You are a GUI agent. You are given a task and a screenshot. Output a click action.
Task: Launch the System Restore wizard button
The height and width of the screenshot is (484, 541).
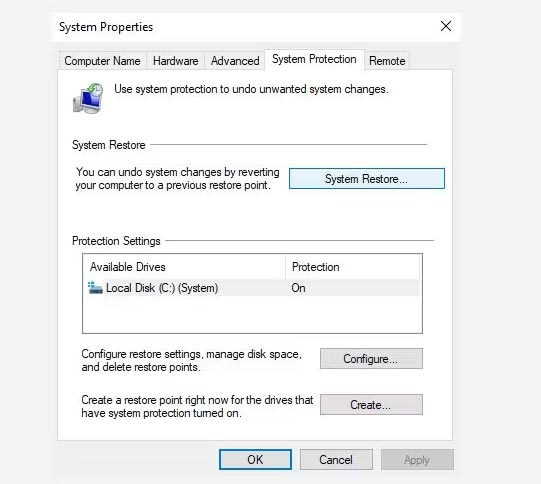coord(367,179)
